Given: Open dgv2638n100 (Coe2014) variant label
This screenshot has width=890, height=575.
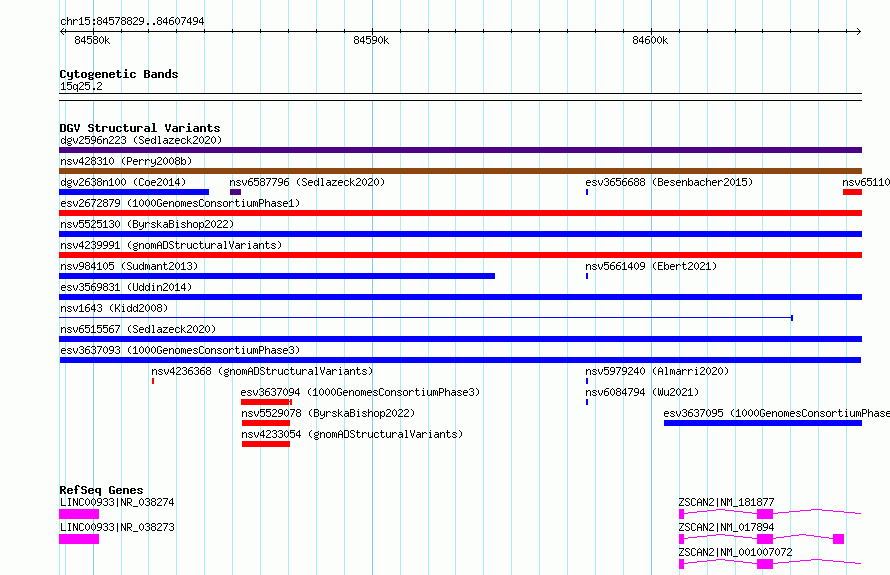Looking at the screenshot, I should coord(123,182).
